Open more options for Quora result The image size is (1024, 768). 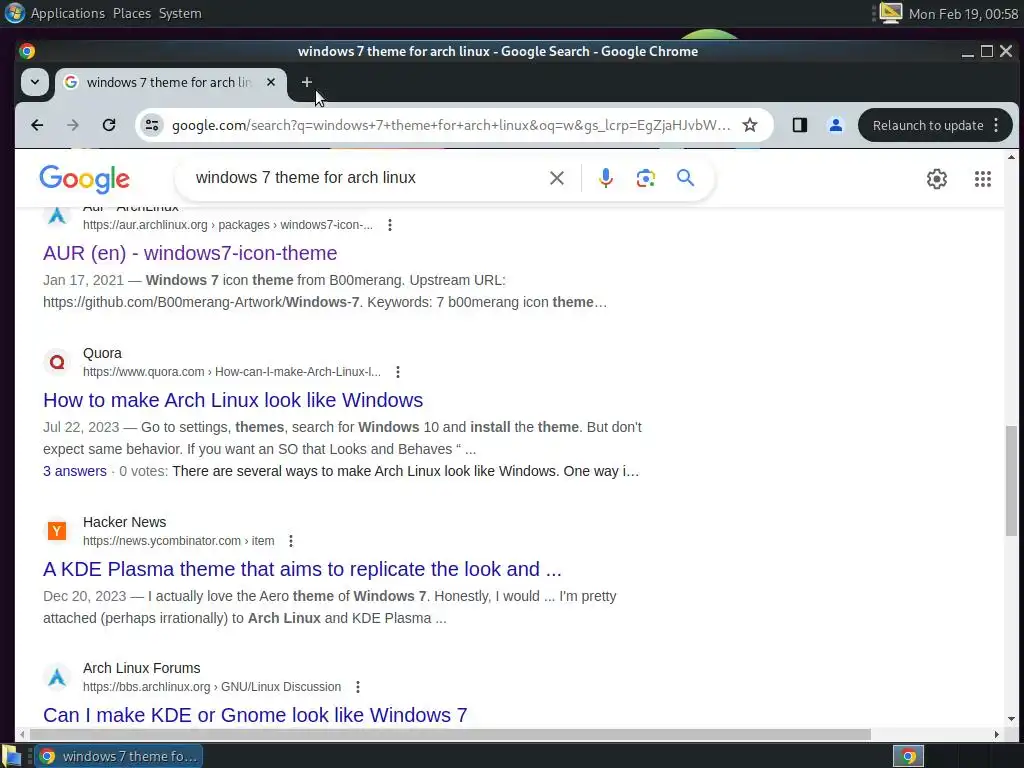tap(398, 372)
